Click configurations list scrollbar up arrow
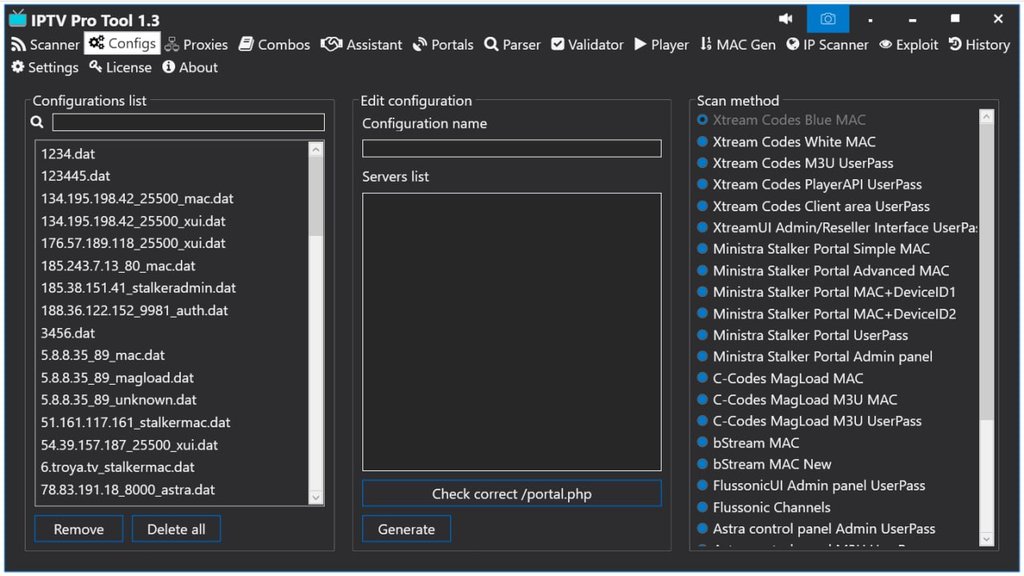1024x576 pixels. coord(316,150)
